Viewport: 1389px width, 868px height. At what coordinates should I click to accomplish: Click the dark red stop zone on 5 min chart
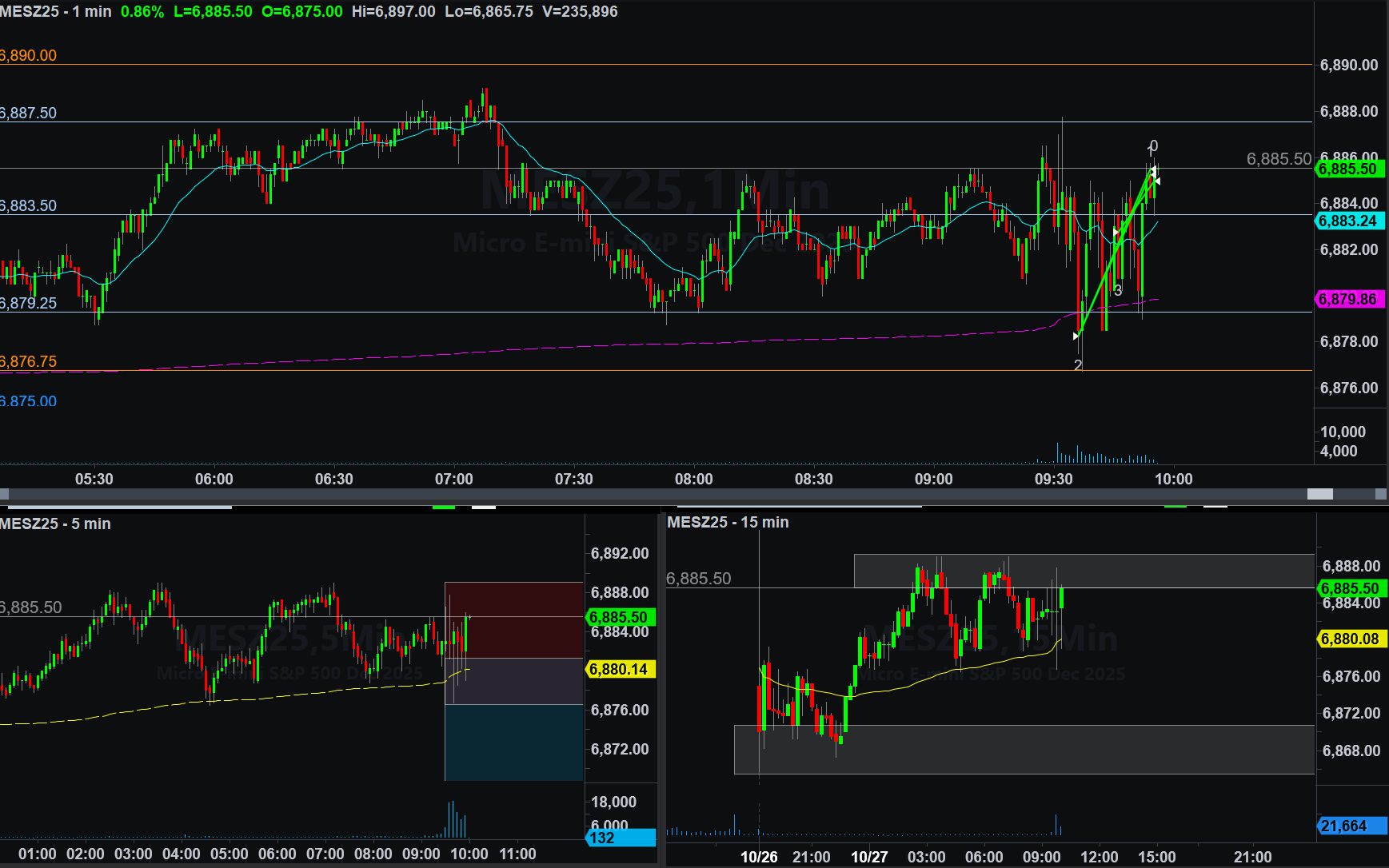pos(514,619)
